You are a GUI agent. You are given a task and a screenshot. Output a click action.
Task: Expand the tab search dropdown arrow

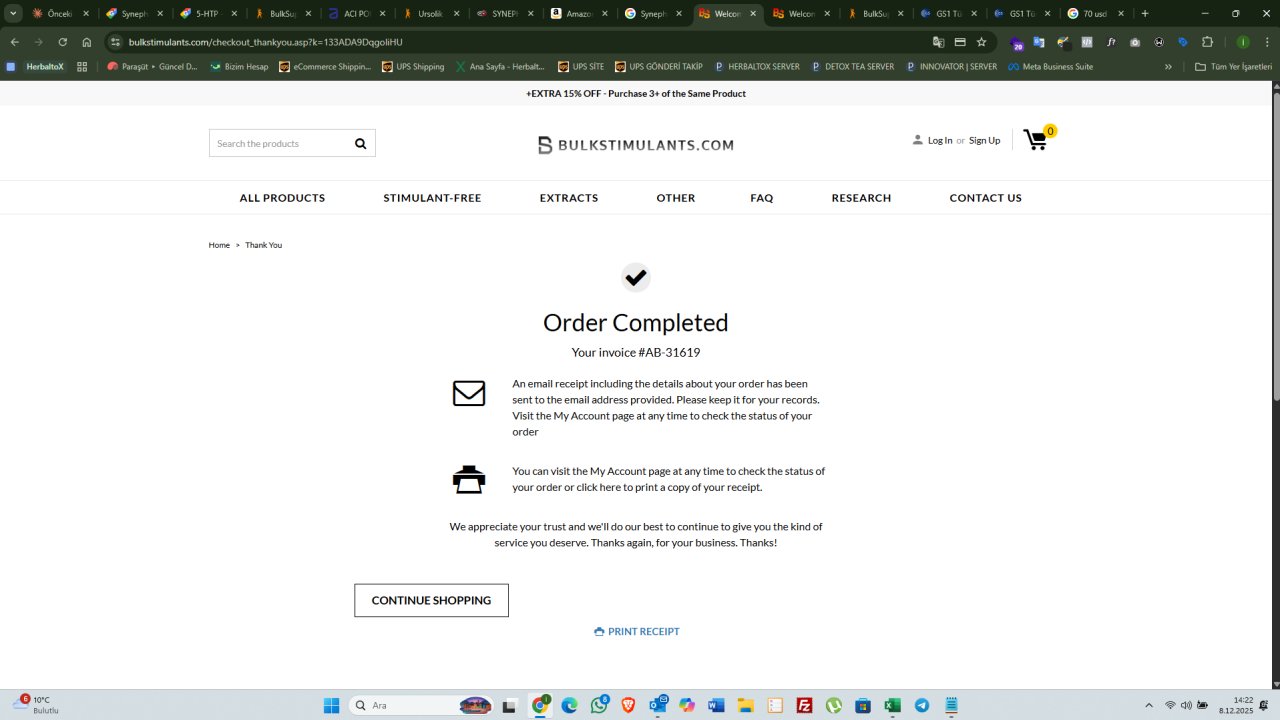pyautogui.click(x=13, y=14)
